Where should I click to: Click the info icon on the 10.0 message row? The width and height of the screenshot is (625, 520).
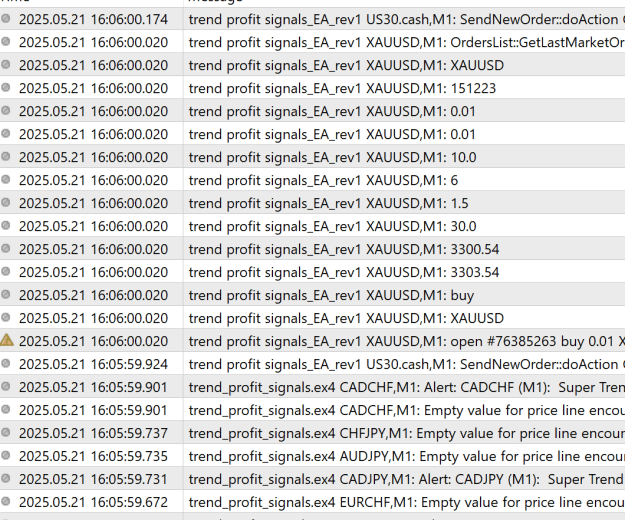click(6, 156)
